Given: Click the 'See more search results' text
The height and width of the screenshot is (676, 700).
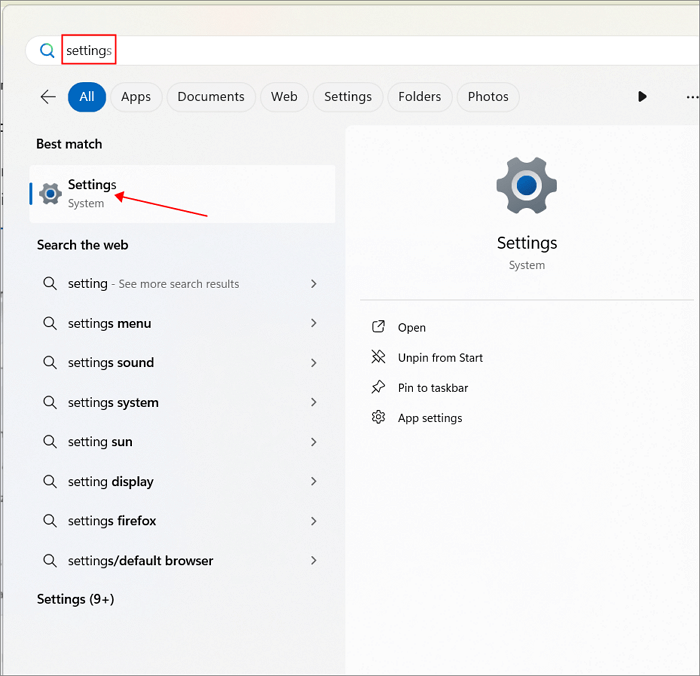Looking at the screenshot, I should pyautogui.click(x=179, y=284).
